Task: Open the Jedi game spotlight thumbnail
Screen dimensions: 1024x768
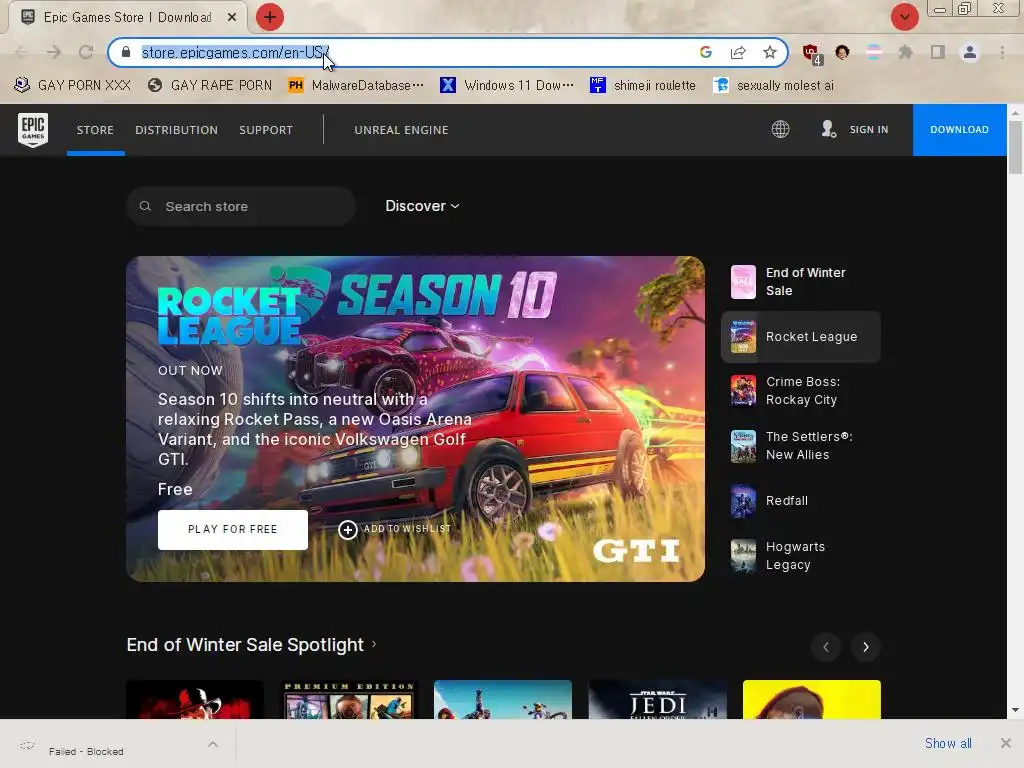Action: [658, 699]
